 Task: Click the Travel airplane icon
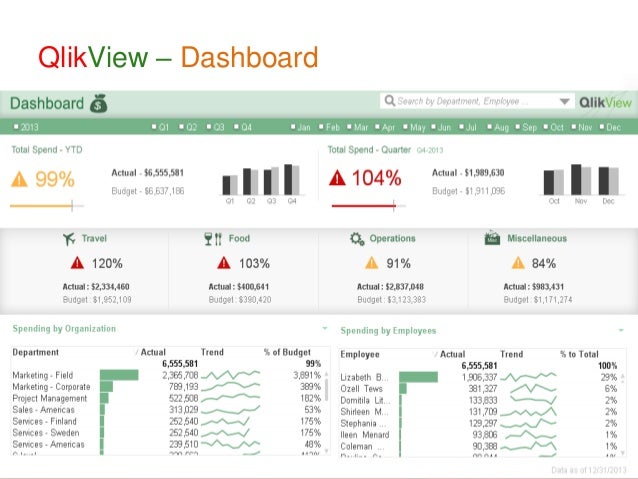[69, 239]
